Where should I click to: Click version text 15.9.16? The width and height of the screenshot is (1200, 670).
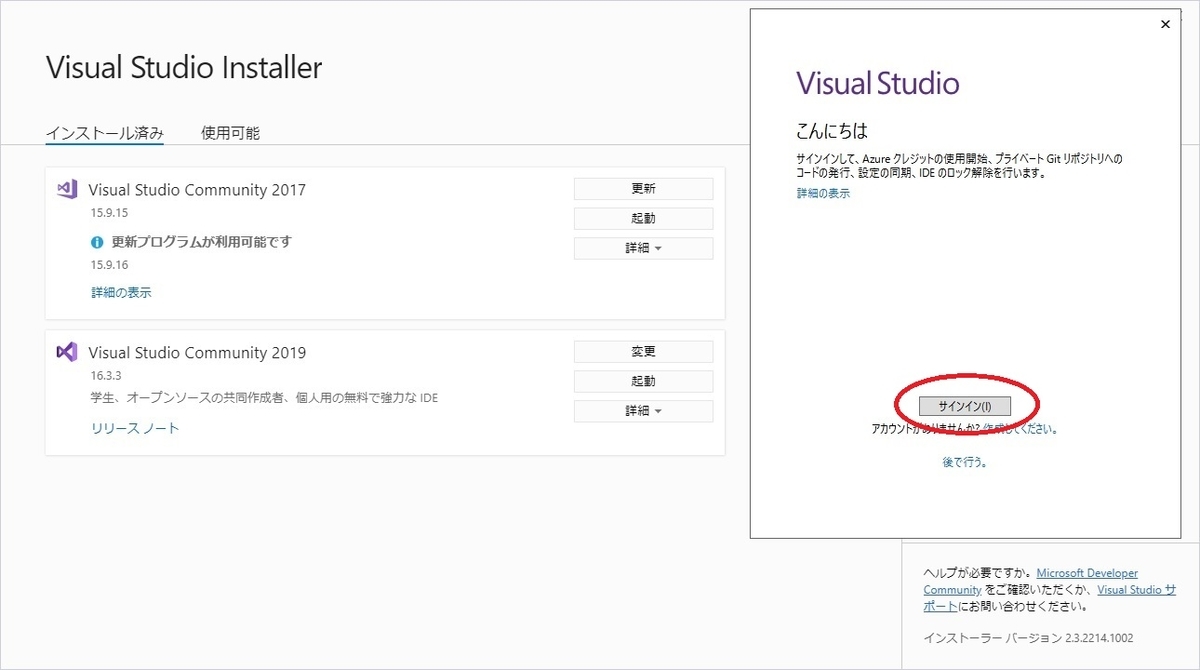click(x=110, y=265)
